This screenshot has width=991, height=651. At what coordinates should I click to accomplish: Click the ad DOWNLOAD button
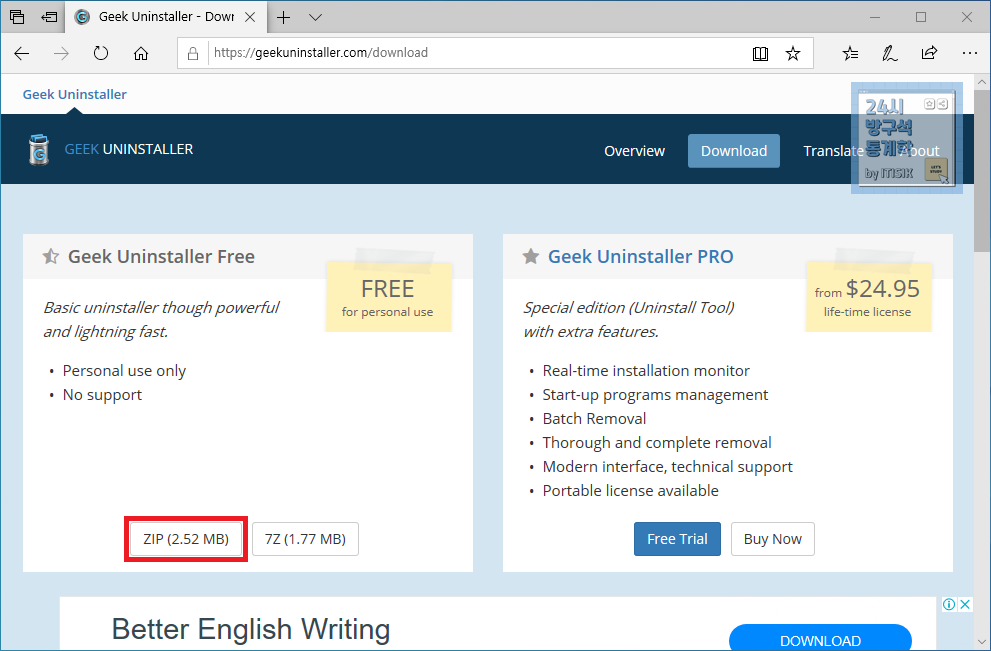click(820, 638)
